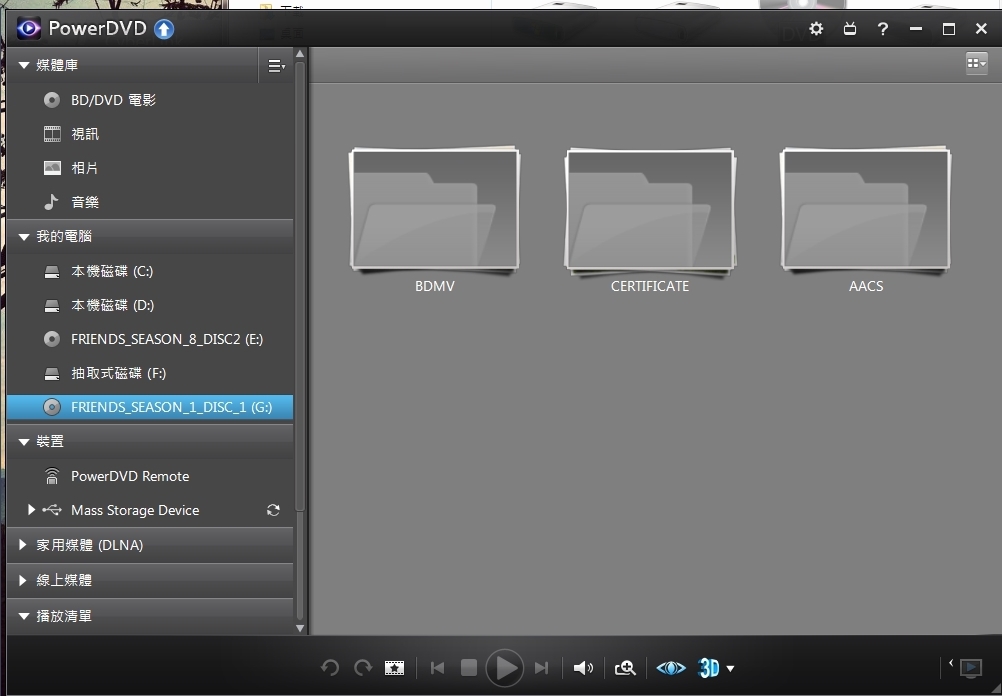This screenshot has width=1002, height=696.
Task: Open the help question mark
Action: 883,29
